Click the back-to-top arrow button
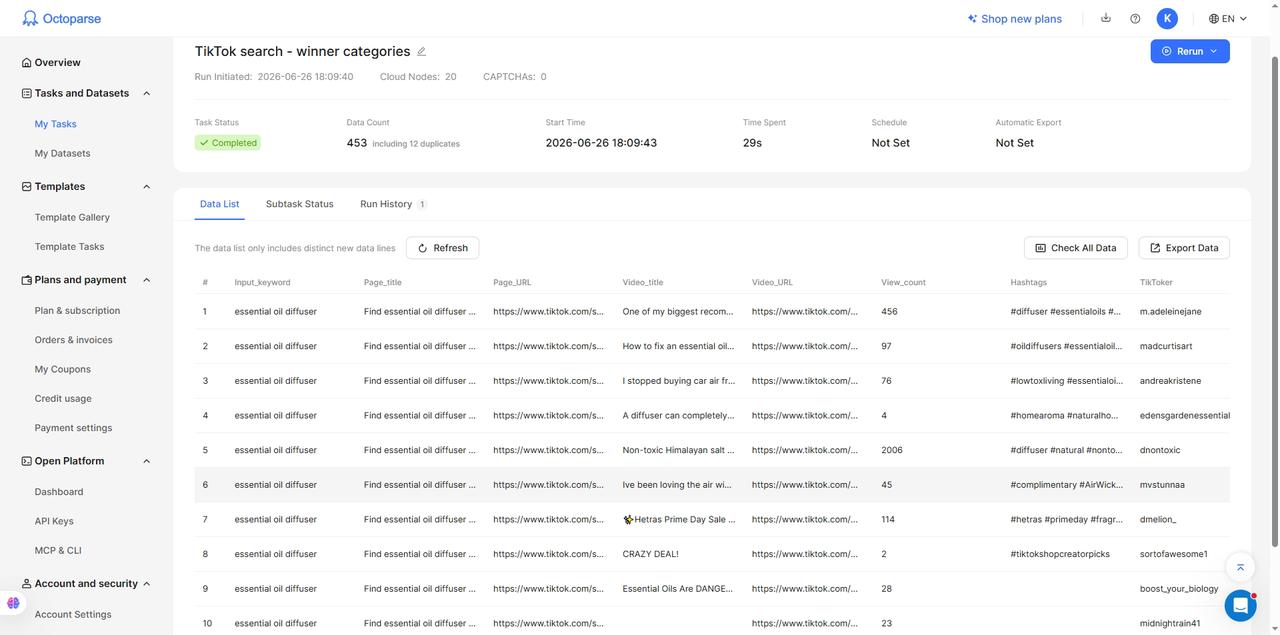Screen dimensions: 1280x635 (1240, 567)
